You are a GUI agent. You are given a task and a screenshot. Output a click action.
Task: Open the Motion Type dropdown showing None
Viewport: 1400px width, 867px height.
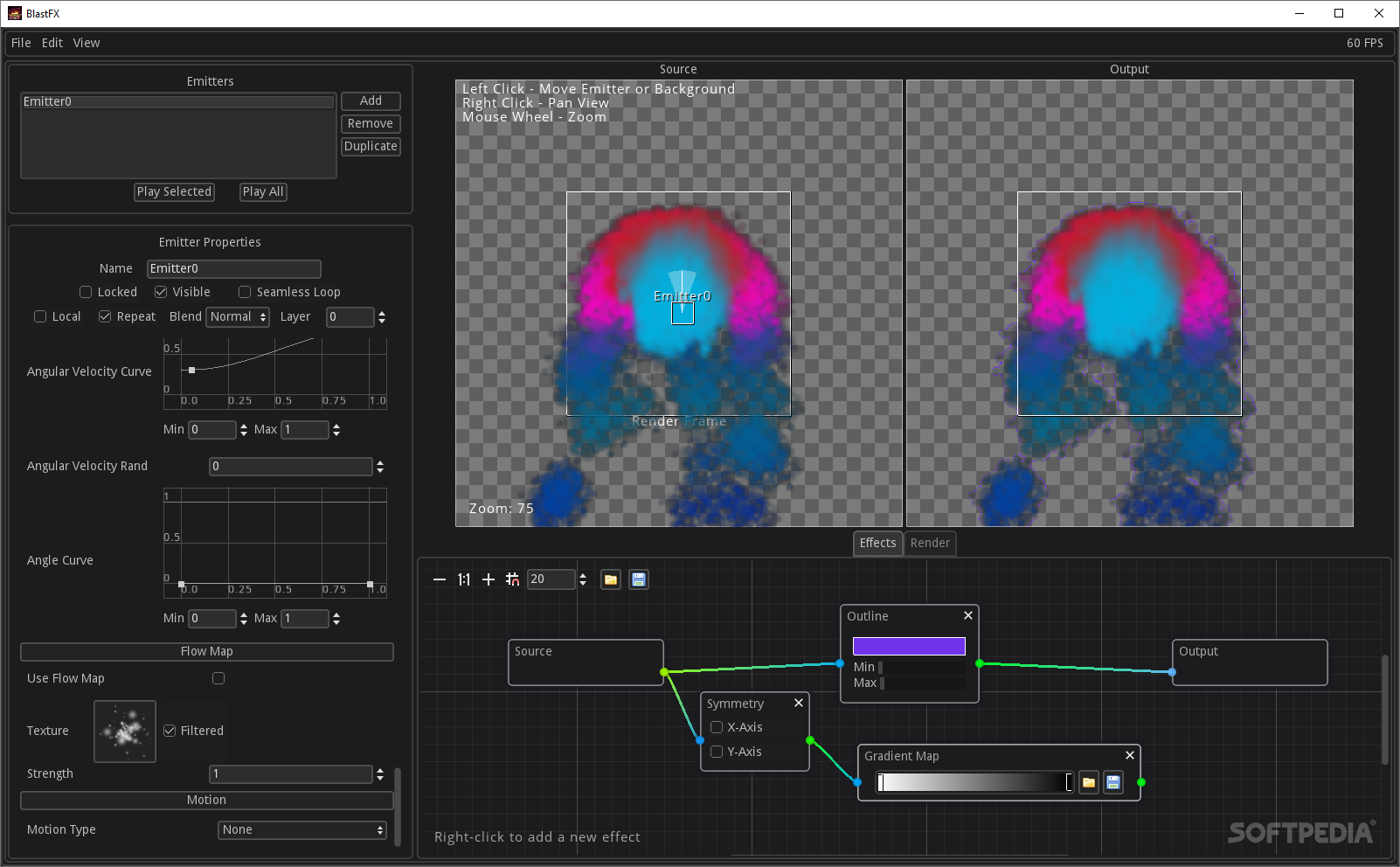tap(302, 830)
